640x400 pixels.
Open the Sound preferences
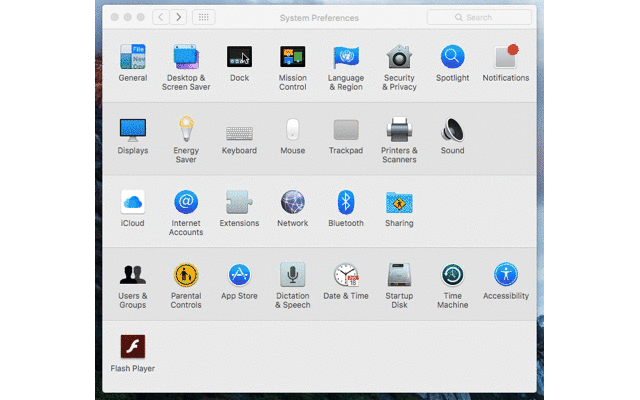(x=452, y=130)
